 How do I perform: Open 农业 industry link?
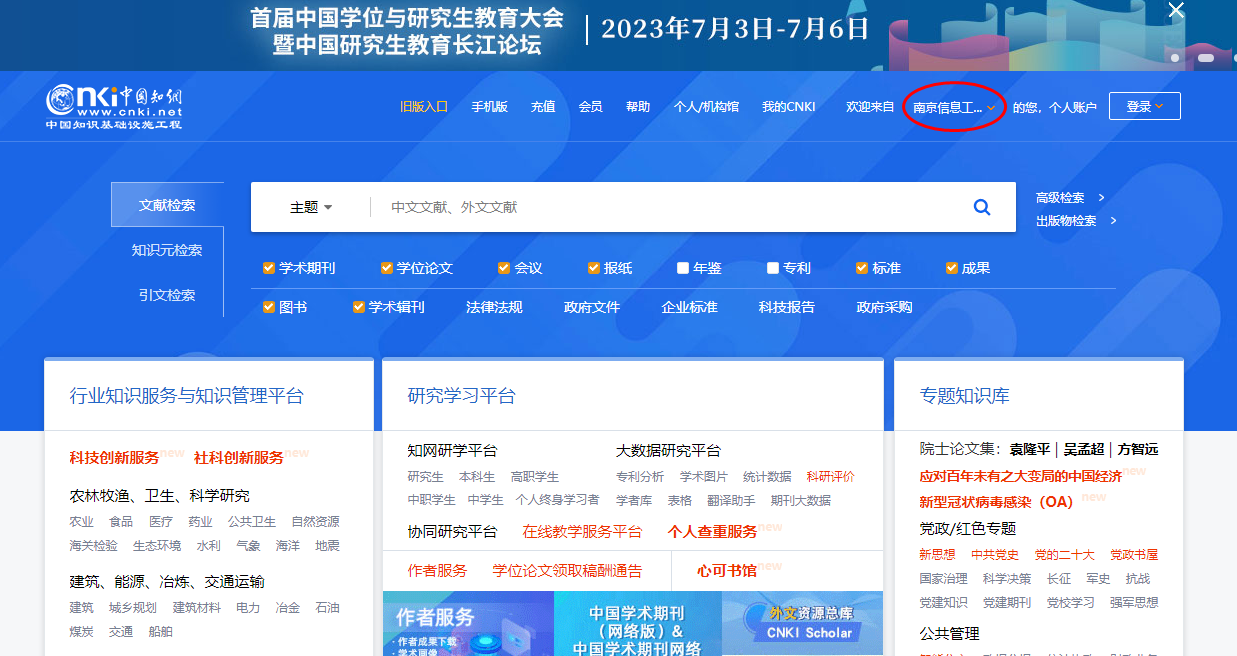82,522
